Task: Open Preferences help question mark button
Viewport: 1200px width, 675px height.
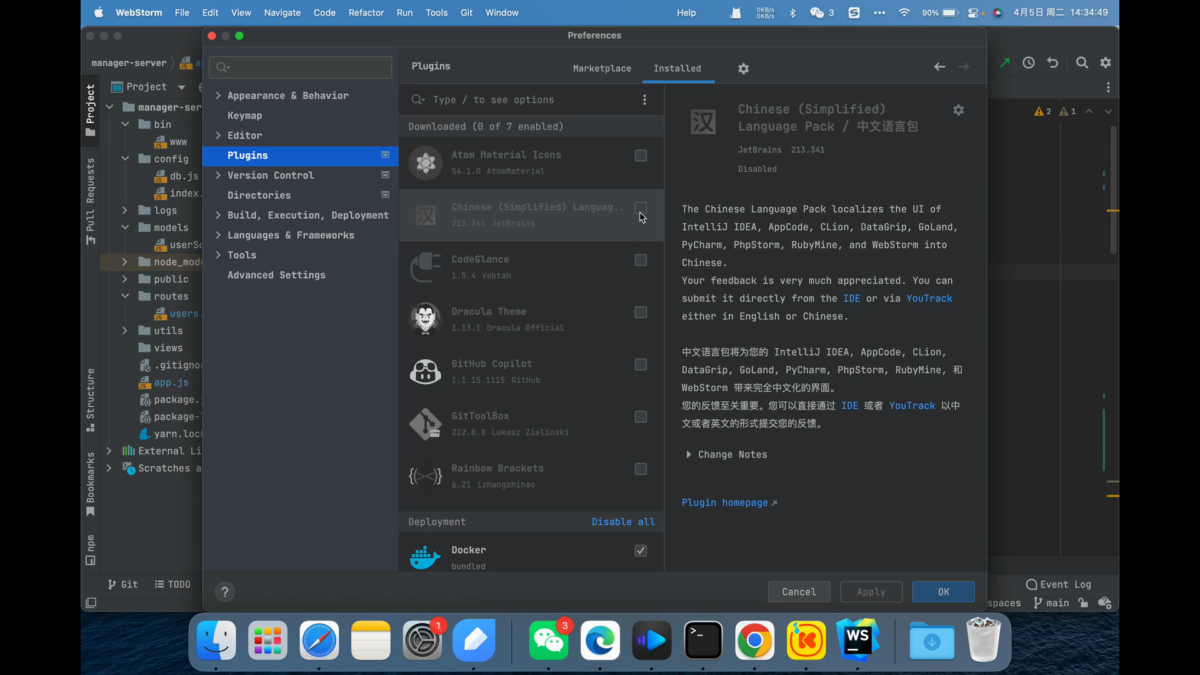Action: (225, 592)
